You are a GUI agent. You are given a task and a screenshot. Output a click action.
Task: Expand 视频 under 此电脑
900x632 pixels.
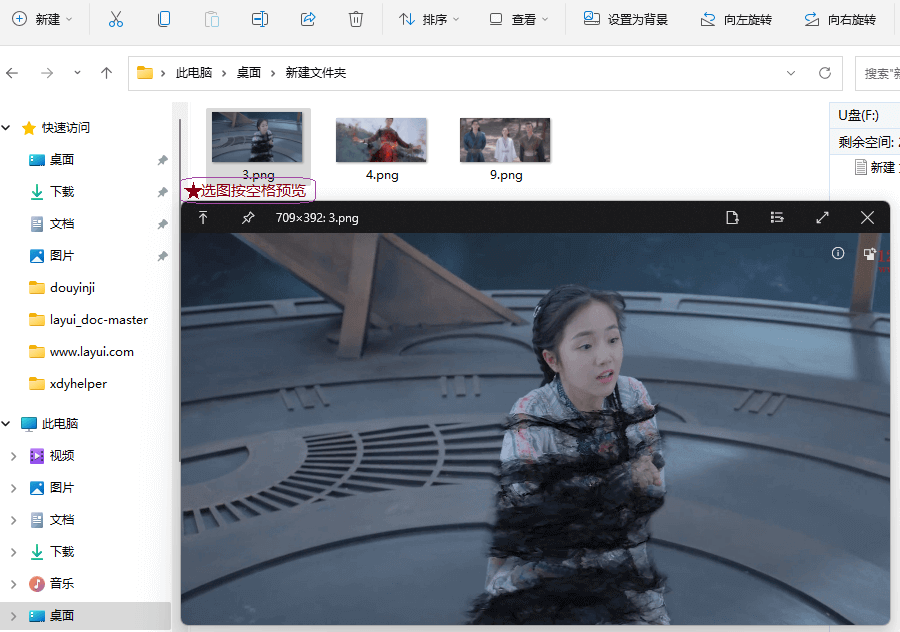[14, 456]
